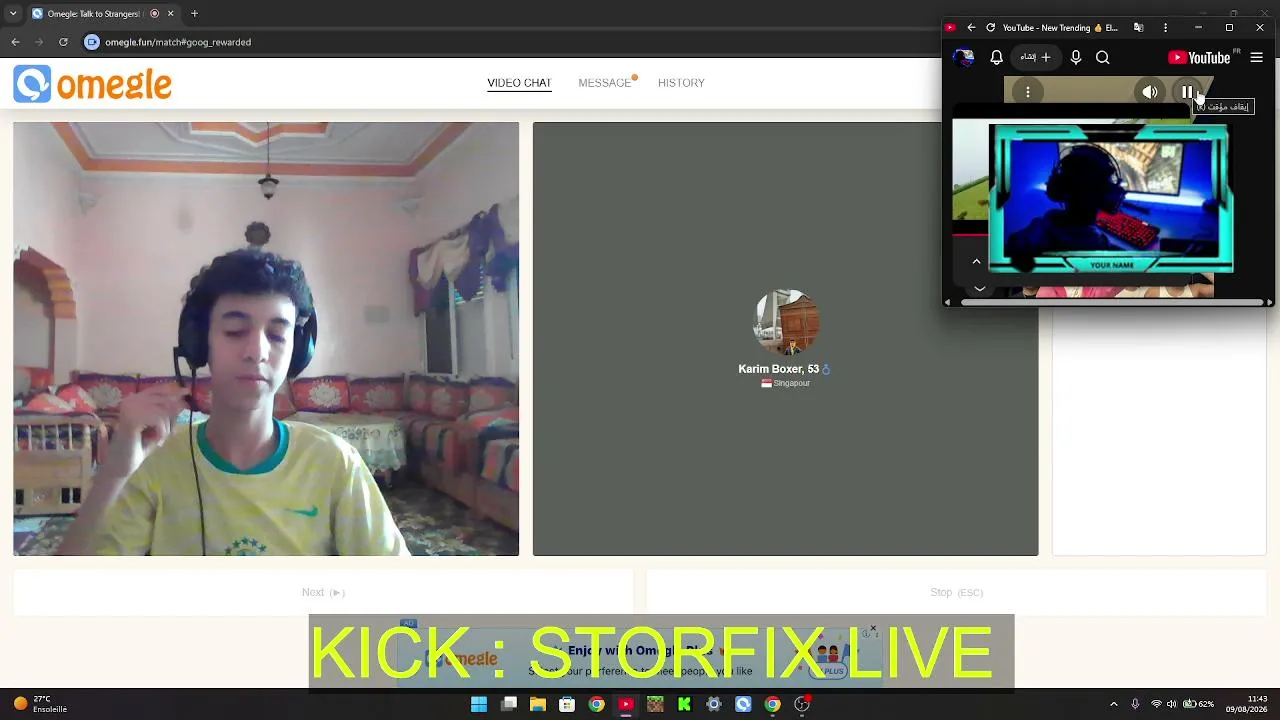Click the Karim Boxer, 53 name label
The height and width of the screenshot is (720, 1280).
(x=779, y=369)
